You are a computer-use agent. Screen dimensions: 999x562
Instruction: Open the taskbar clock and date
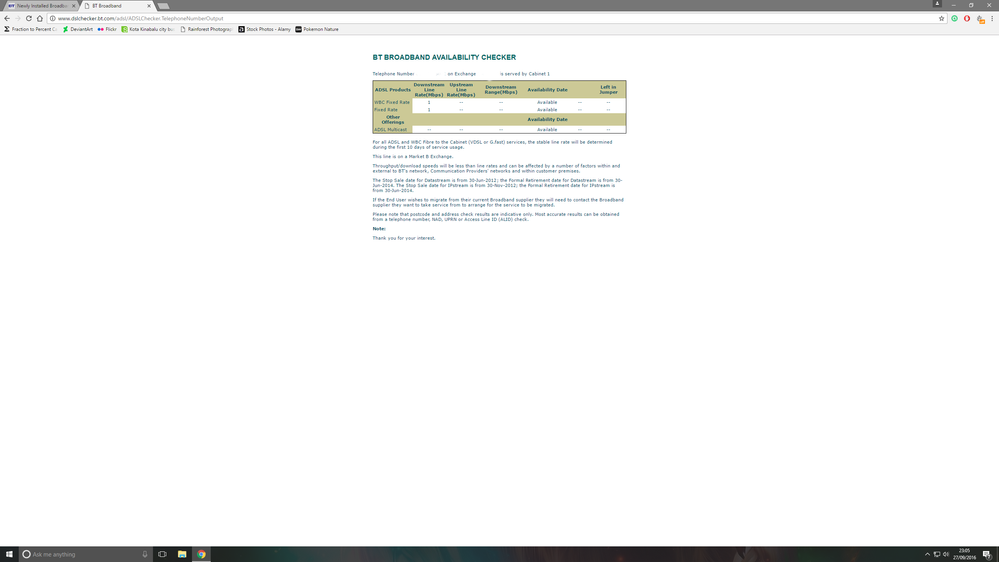965,554
